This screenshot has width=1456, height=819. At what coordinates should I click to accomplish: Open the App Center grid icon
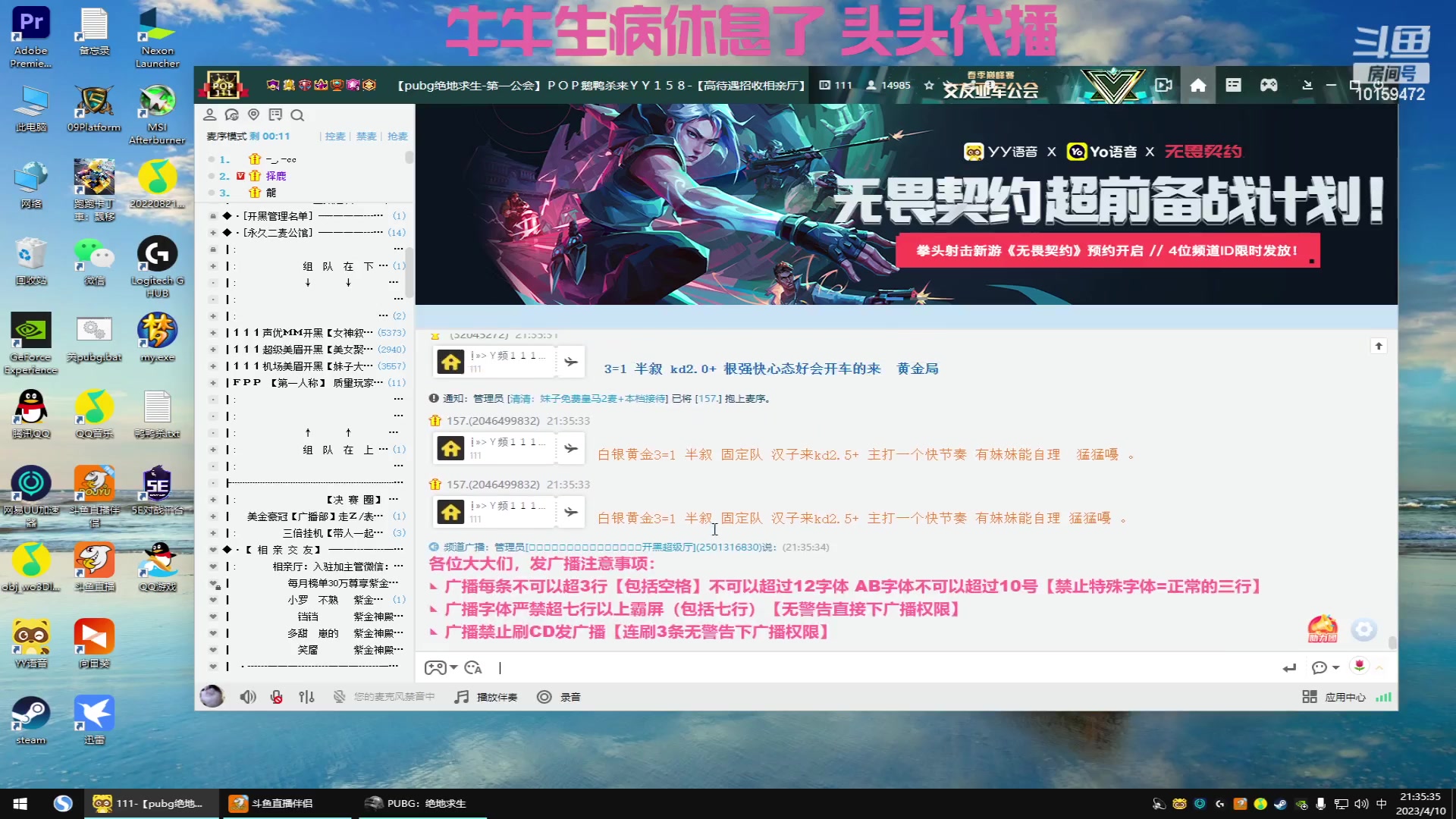[1310, 697]
